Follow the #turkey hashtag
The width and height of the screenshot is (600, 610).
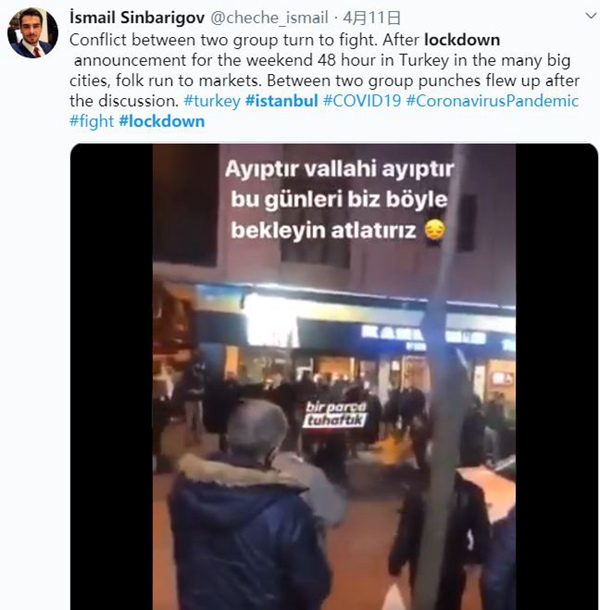point(212,101)
